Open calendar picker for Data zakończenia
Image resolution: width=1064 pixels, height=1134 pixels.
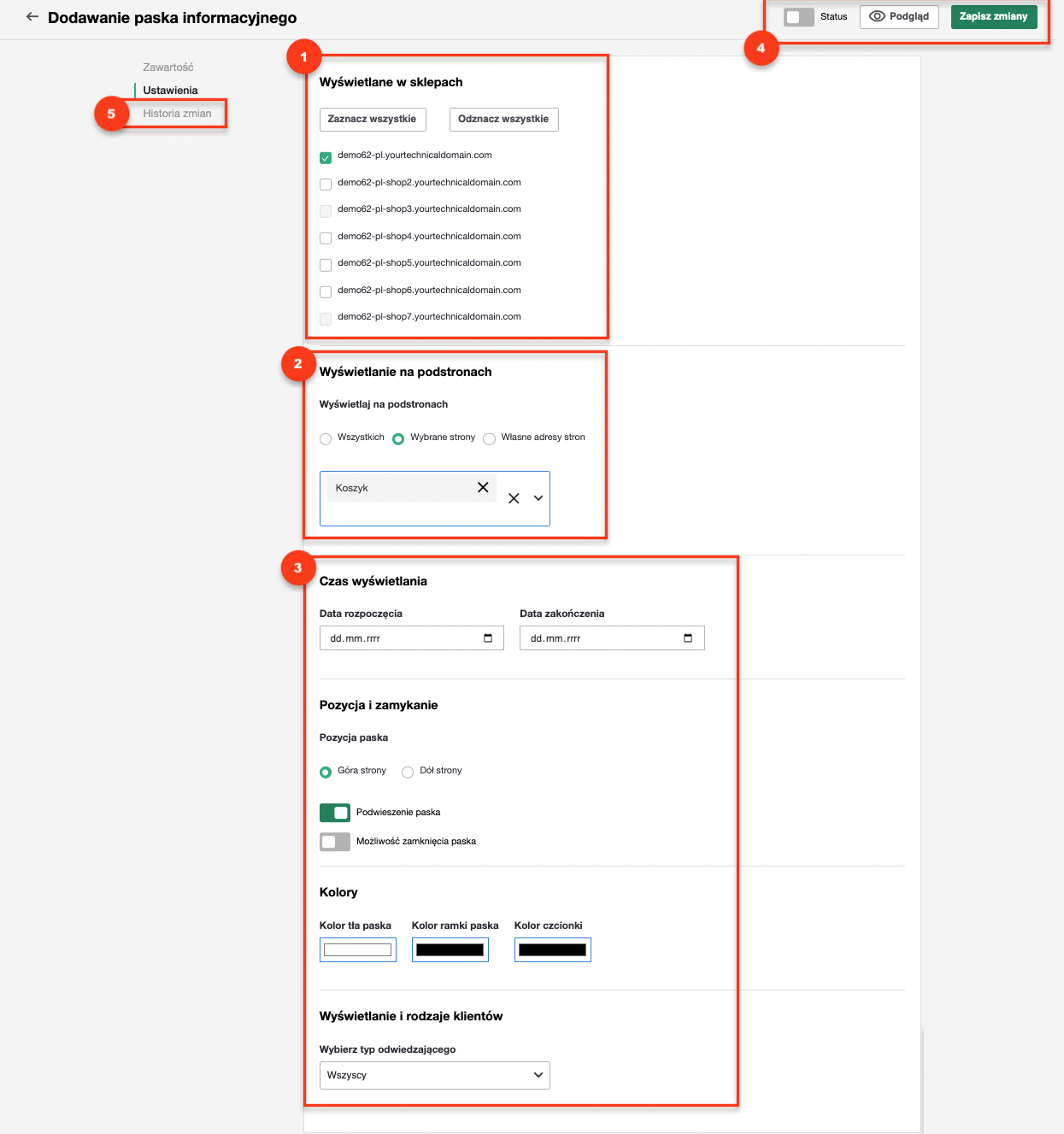(688, 638)
